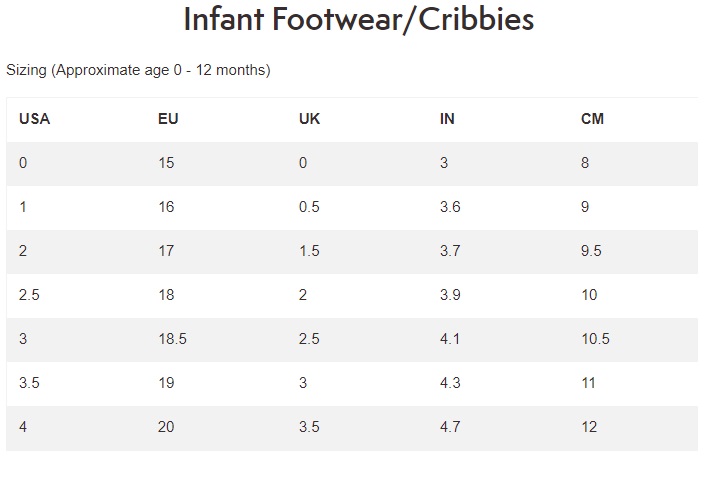Click the IN column header
Screen dimensions: 711x489
(x=447, y=119)
